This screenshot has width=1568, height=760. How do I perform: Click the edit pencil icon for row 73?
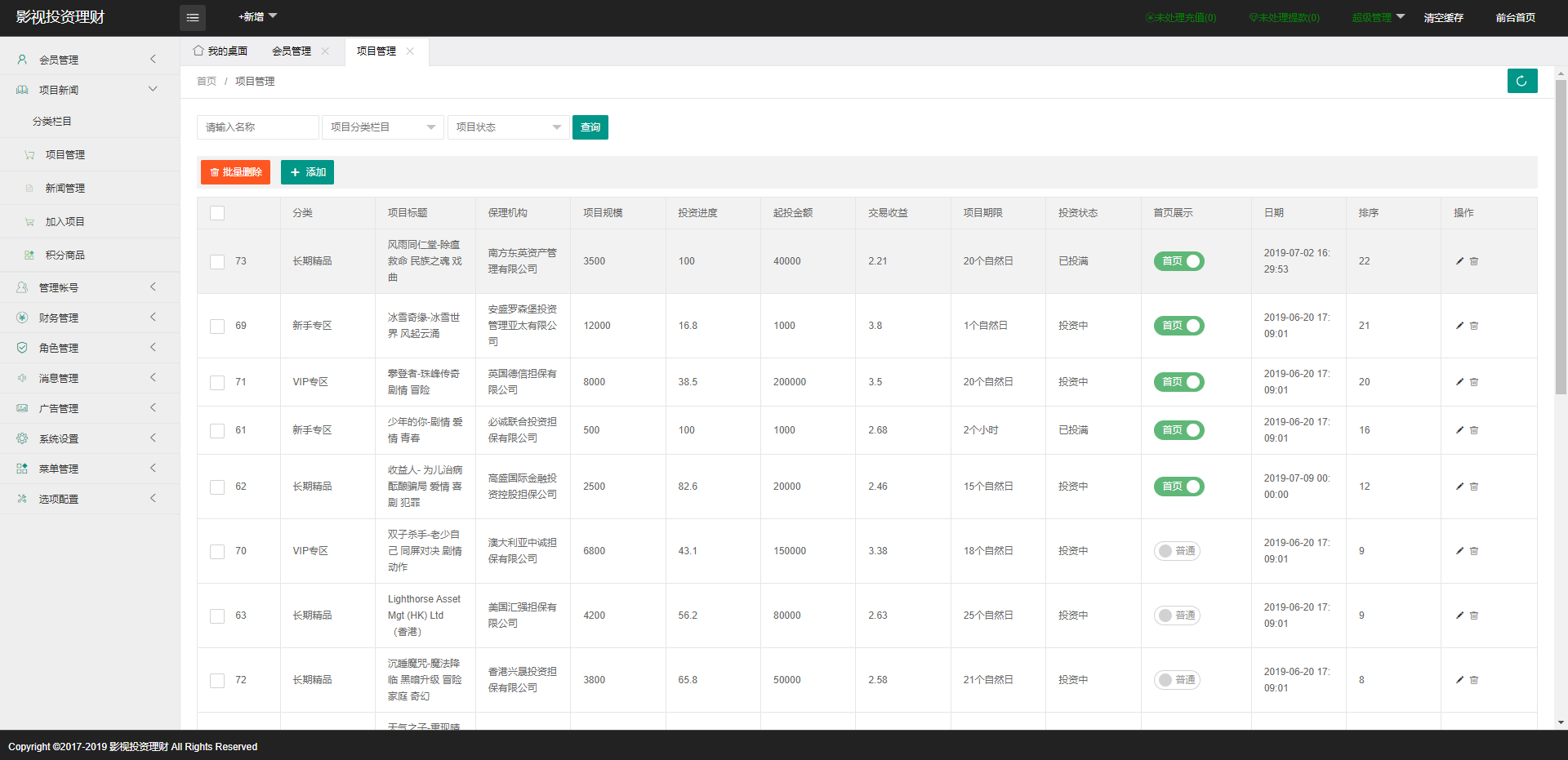(1459, 261)
